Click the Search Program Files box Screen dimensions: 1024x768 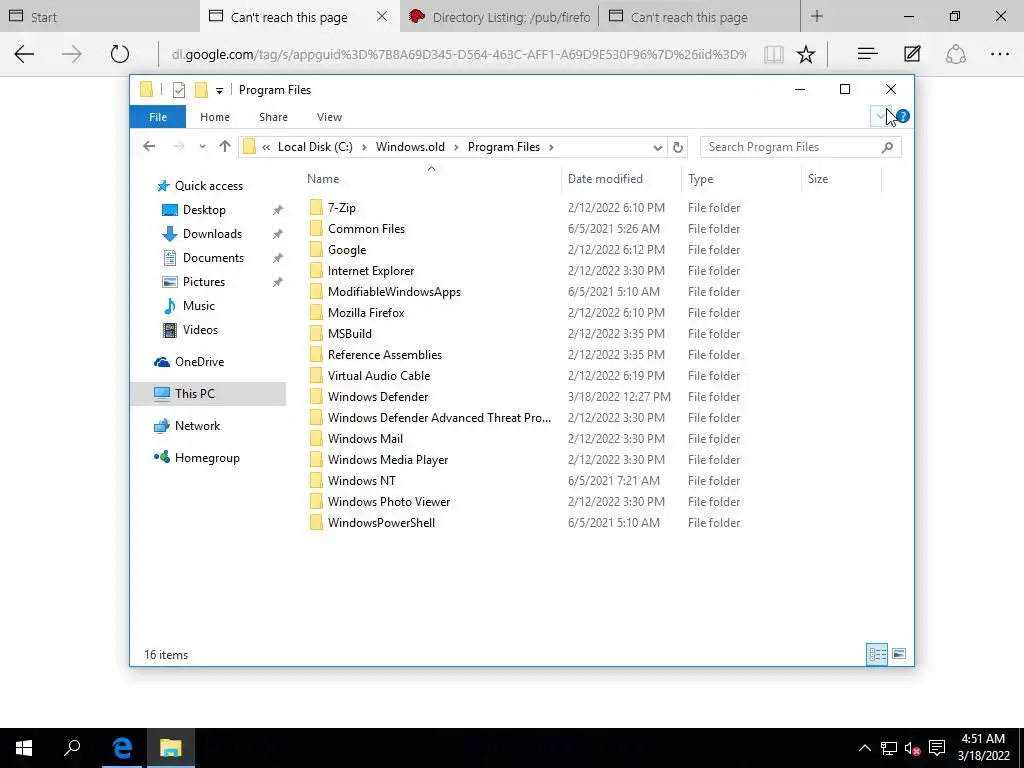(x=801, y=147)
